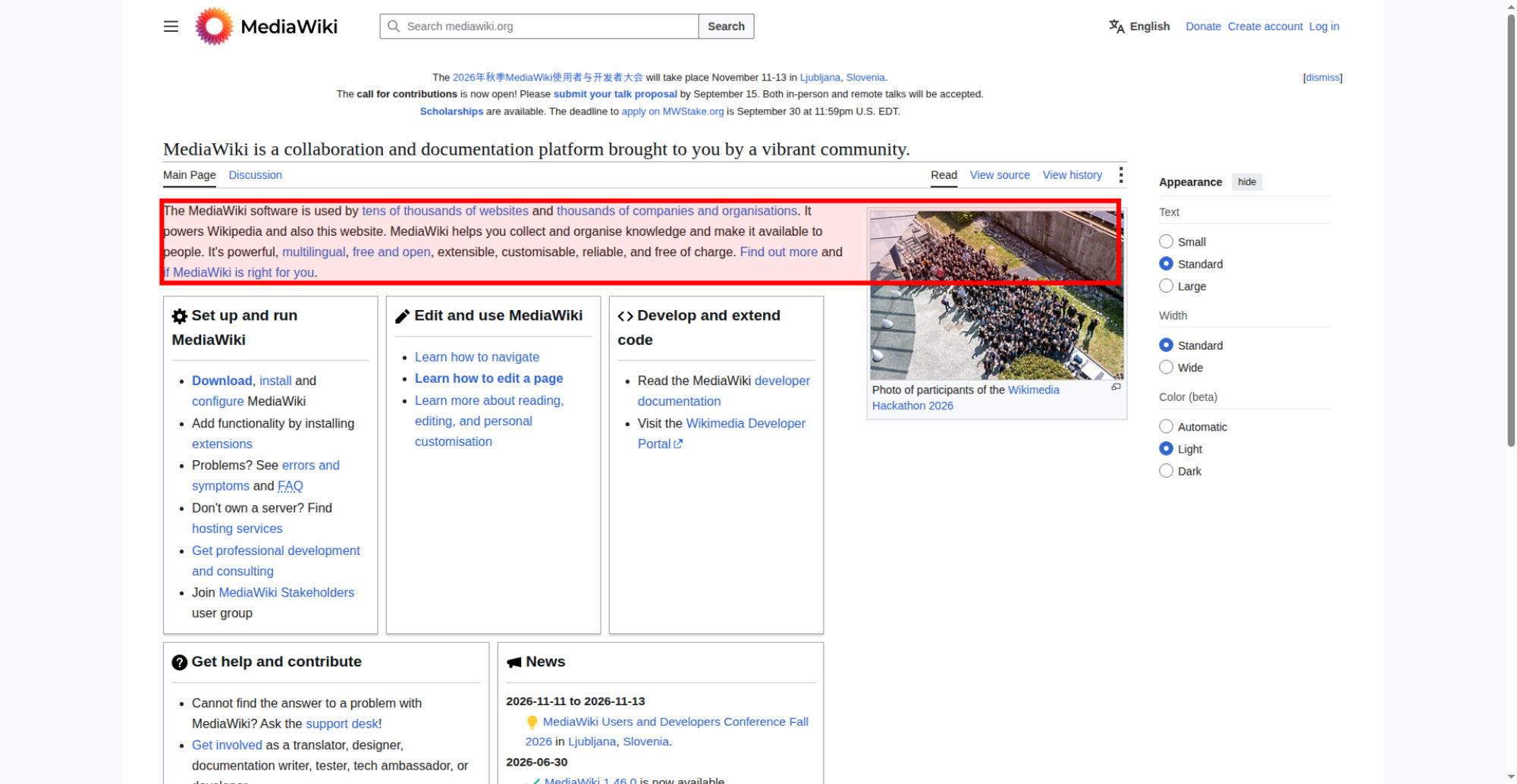This screenshot has height=784, width=1517.
Task: Click the Search button
Action: coord(726,27)
